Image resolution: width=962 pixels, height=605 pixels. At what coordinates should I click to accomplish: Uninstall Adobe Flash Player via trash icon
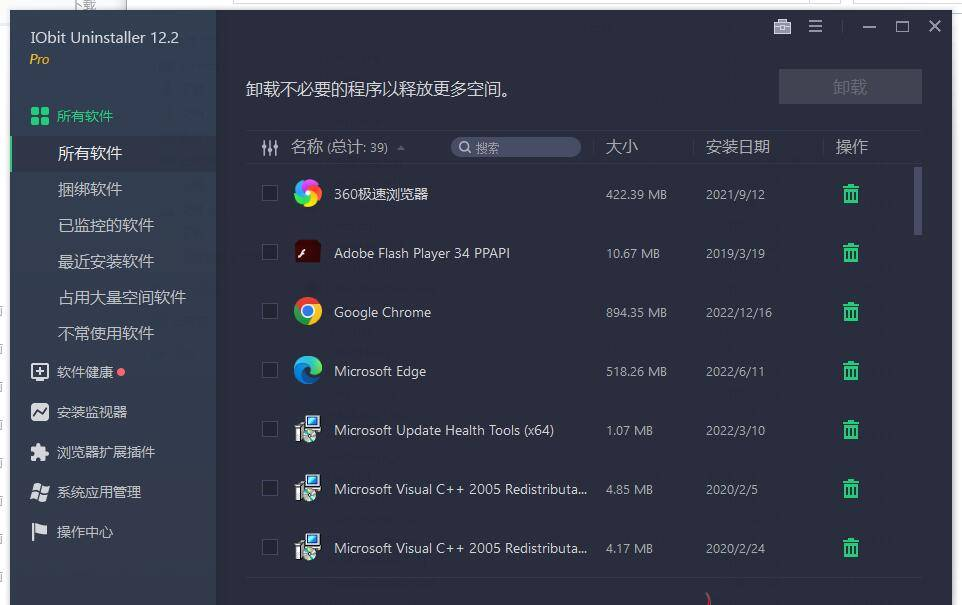point(850,253)
